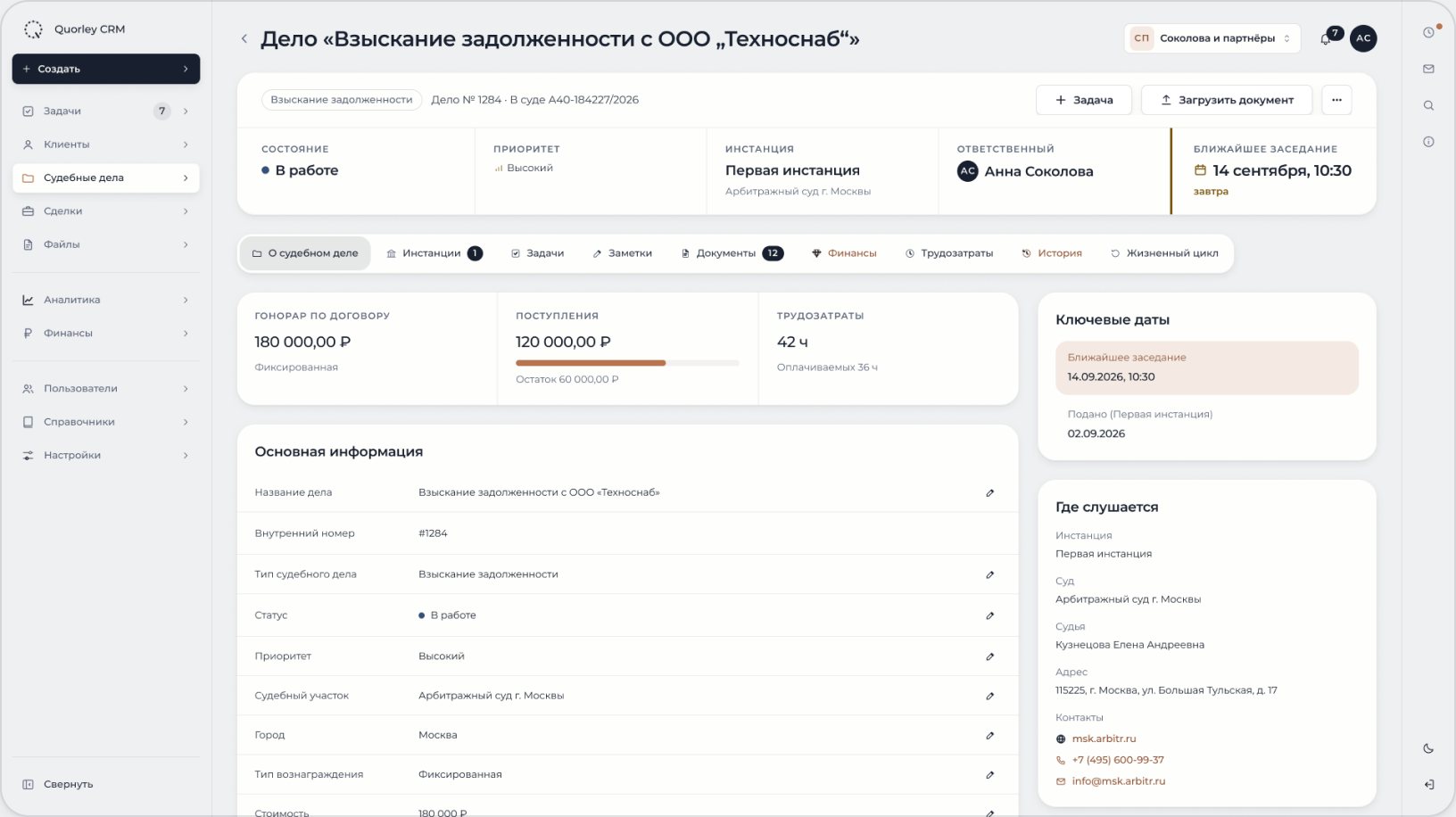Expand 'Клиенты' in the sidebar
This screenshot has width=1456, height=817.
(x=186, y=144)
